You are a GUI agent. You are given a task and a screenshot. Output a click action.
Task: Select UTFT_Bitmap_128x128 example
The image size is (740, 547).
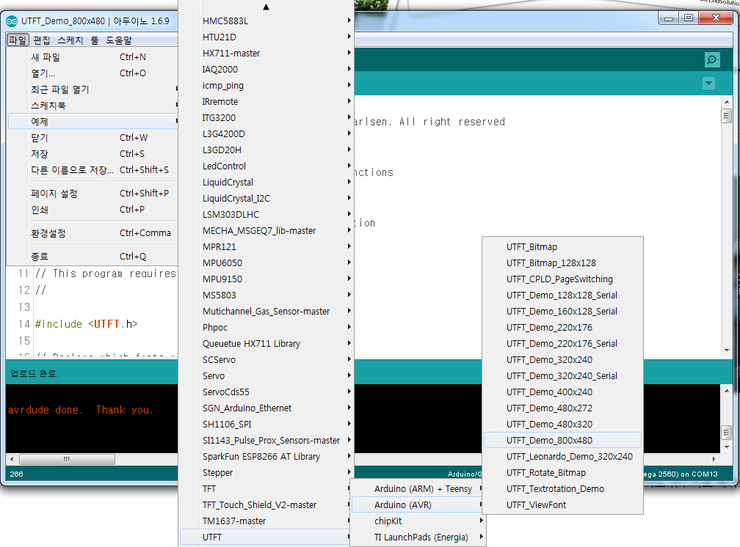[x=563, y=263]
